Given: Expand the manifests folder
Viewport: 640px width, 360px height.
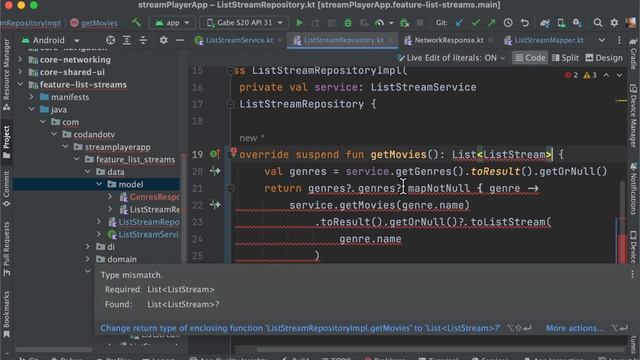Looking at the screenshot, I should click(x=31, y=97).
